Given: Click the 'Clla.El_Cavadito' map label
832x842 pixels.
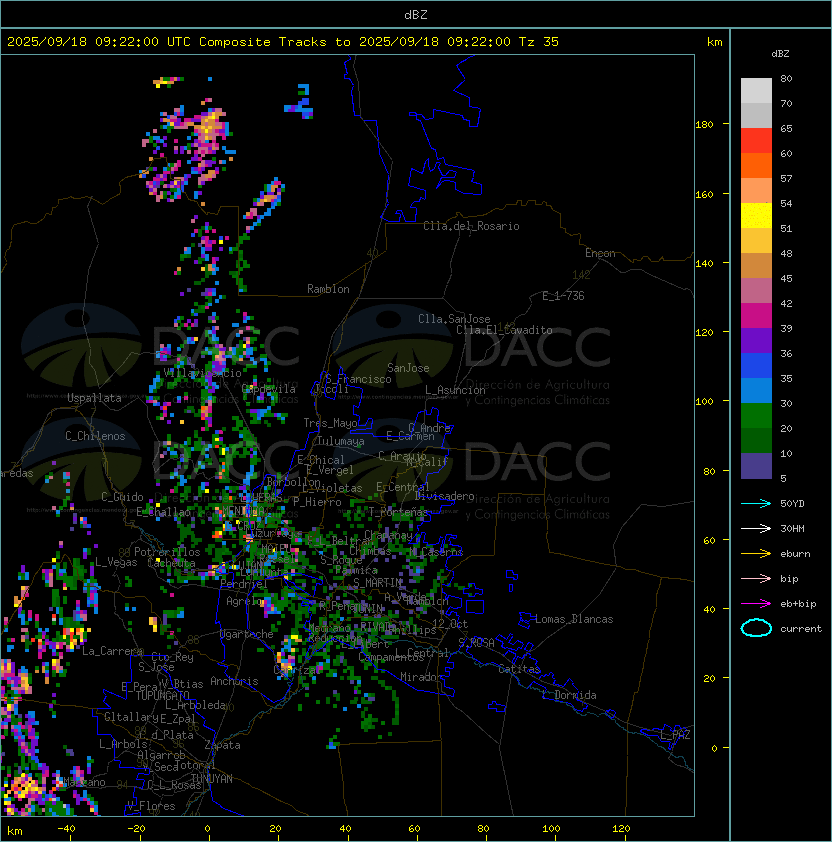Looking at the screenshot, I should point(504,330).
